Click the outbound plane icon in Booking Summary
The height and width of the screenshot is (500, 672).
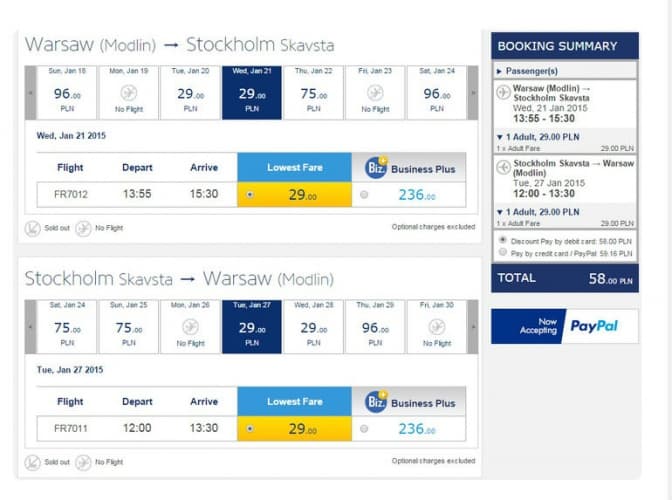click(504, 91)
